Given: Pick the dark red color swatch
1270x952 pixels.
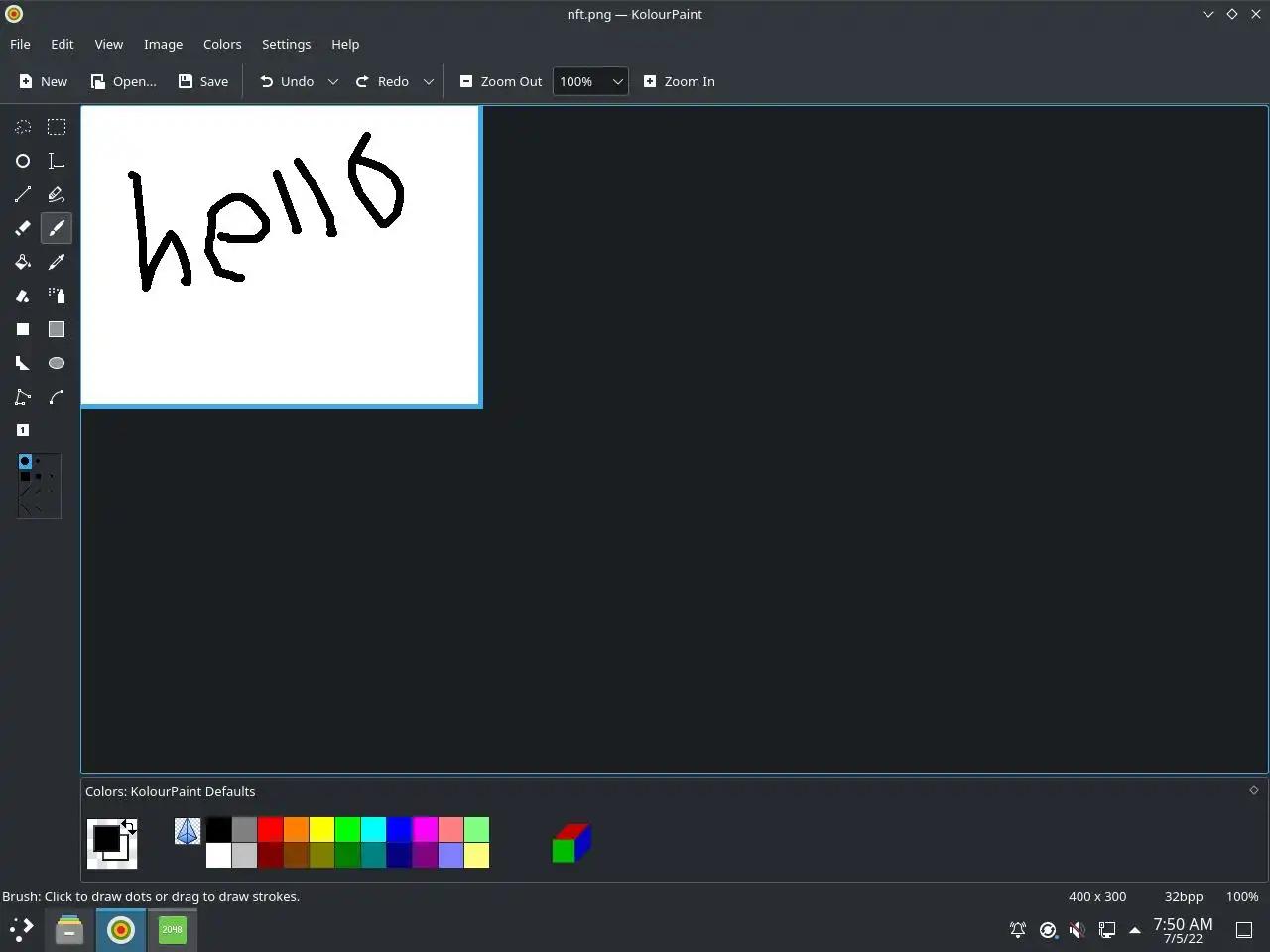Looking at the screenshot, I should click(271, 855).
